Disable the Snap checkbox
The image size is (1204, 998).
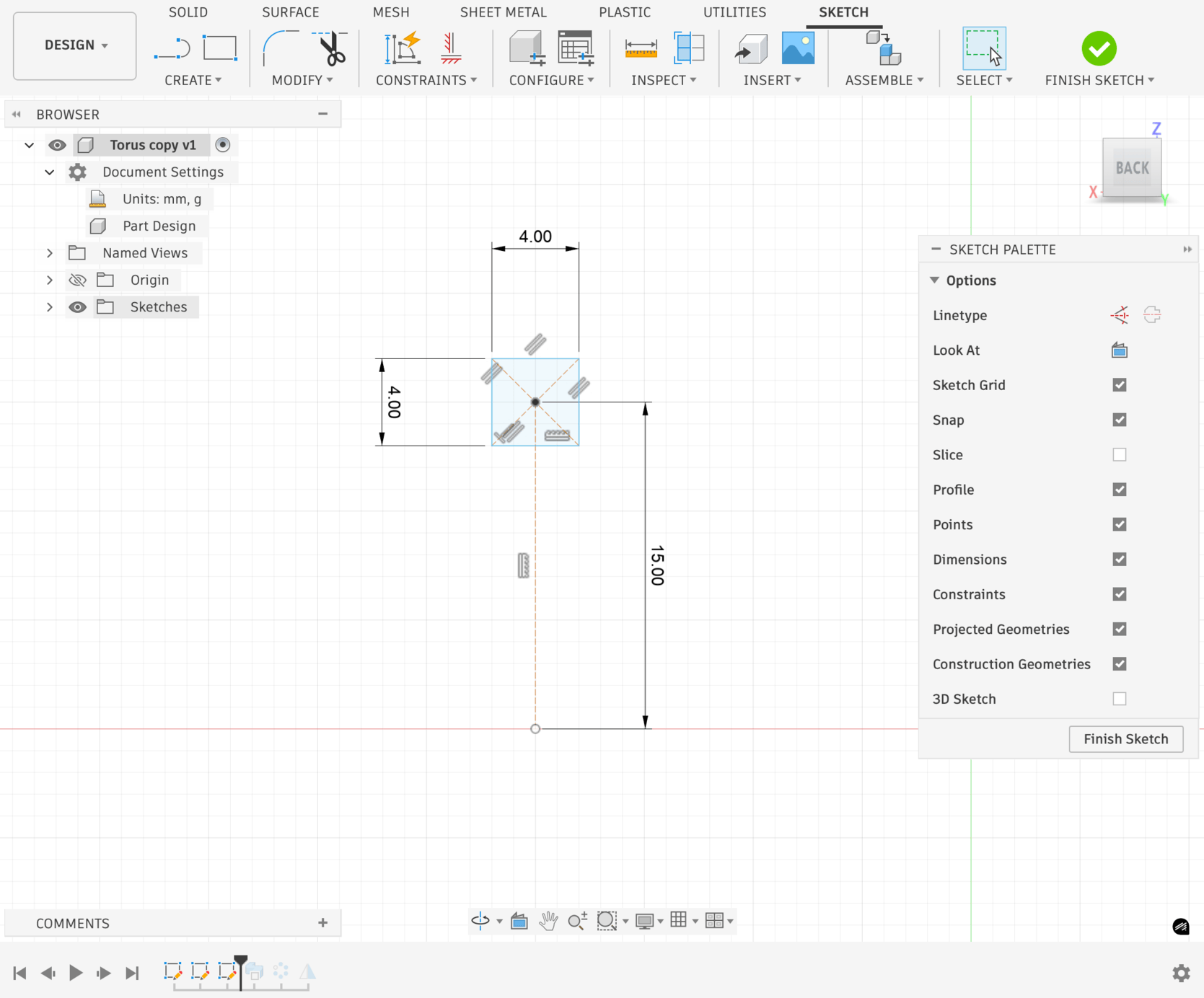pyautogui.click(x=1120, y=420)
